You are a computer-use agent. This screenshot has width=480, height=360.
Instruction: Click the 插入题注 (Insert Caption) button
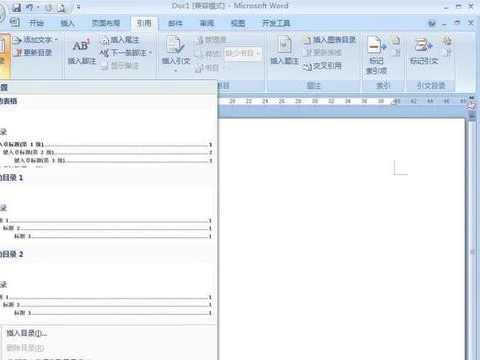tap(284, 51)
